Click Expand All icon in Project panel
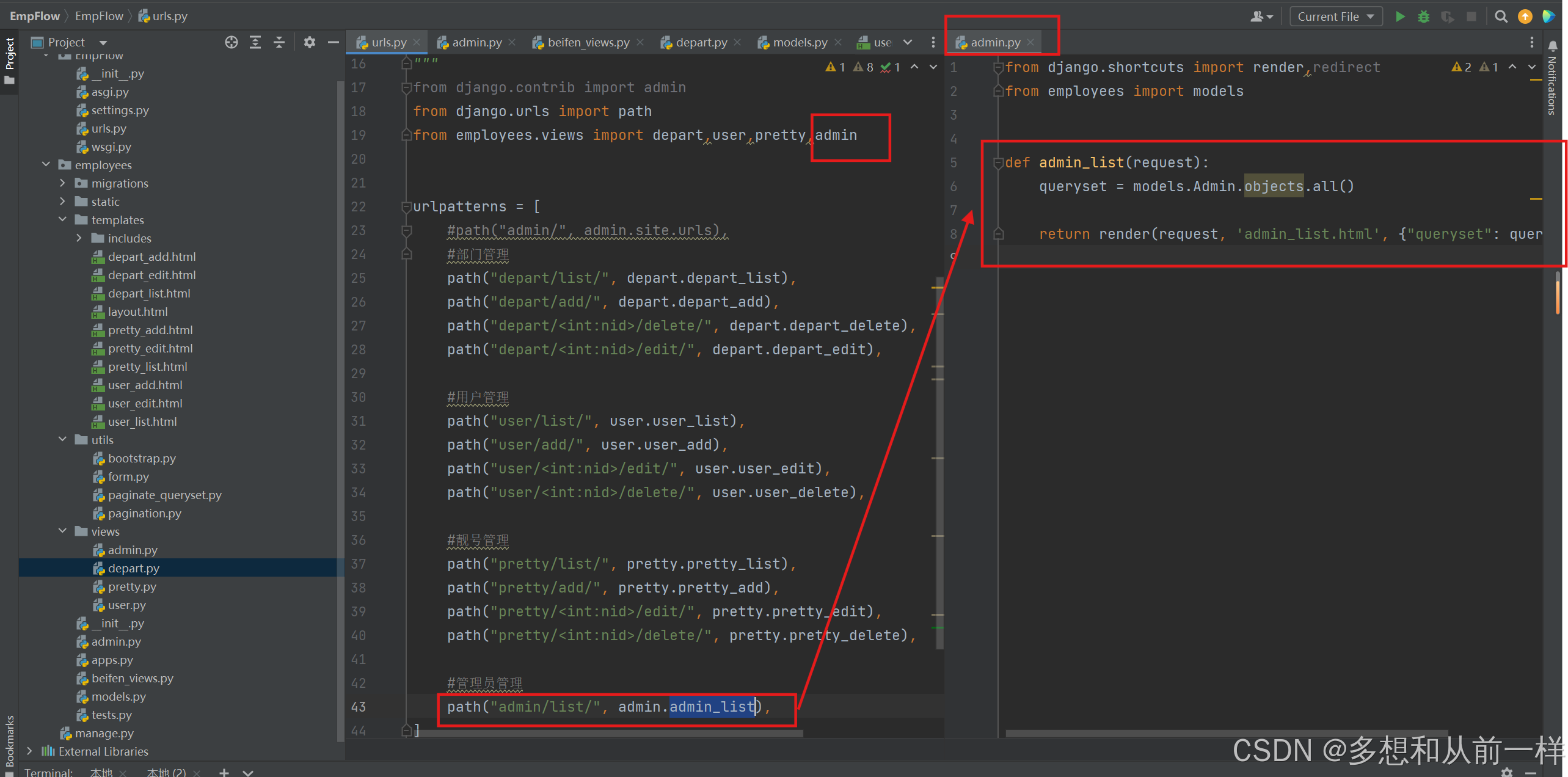This screenshot has width=1568, height=777. [255, 42]
